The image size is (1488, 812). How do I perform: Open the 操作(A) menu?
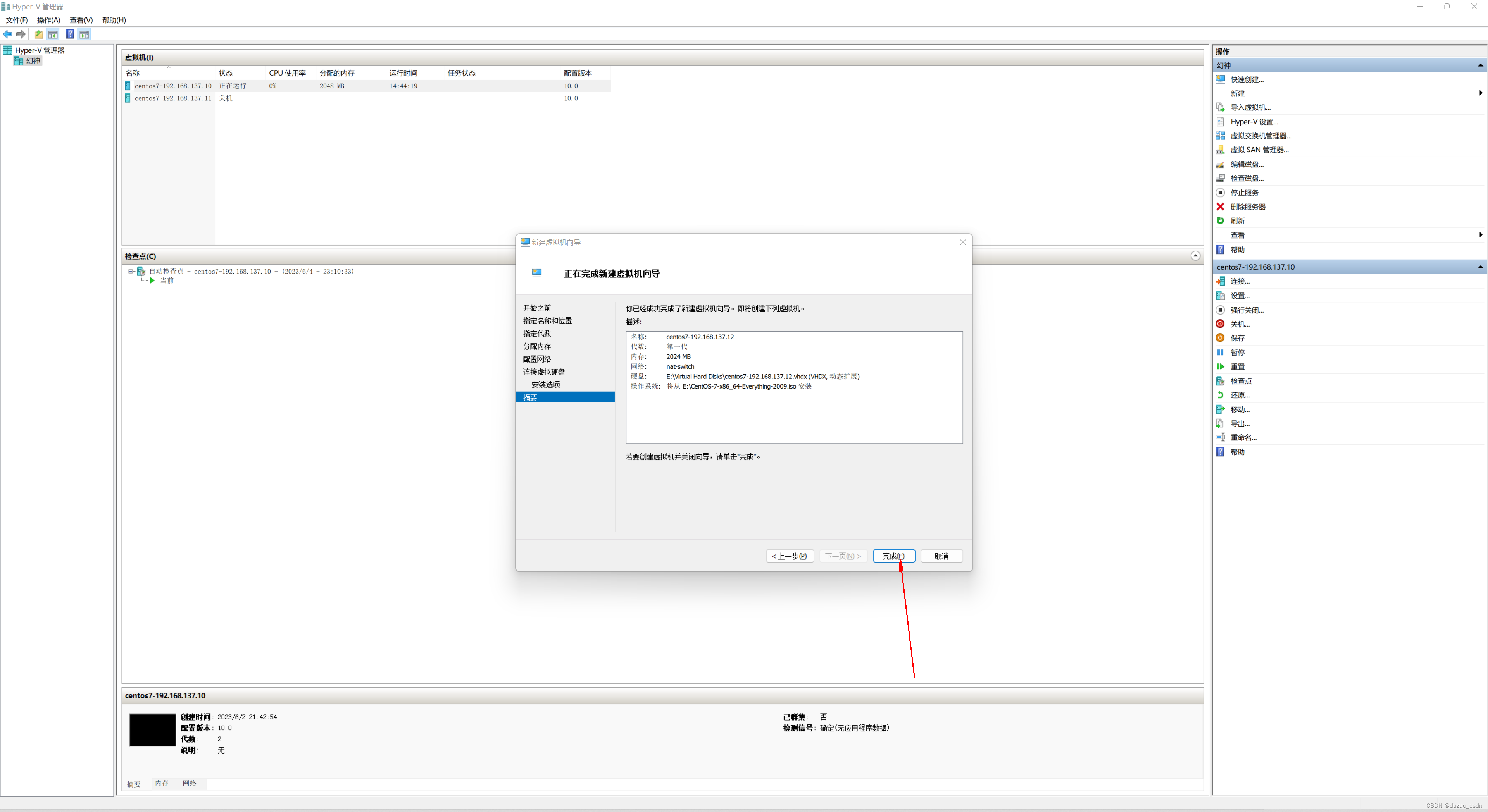48,20
